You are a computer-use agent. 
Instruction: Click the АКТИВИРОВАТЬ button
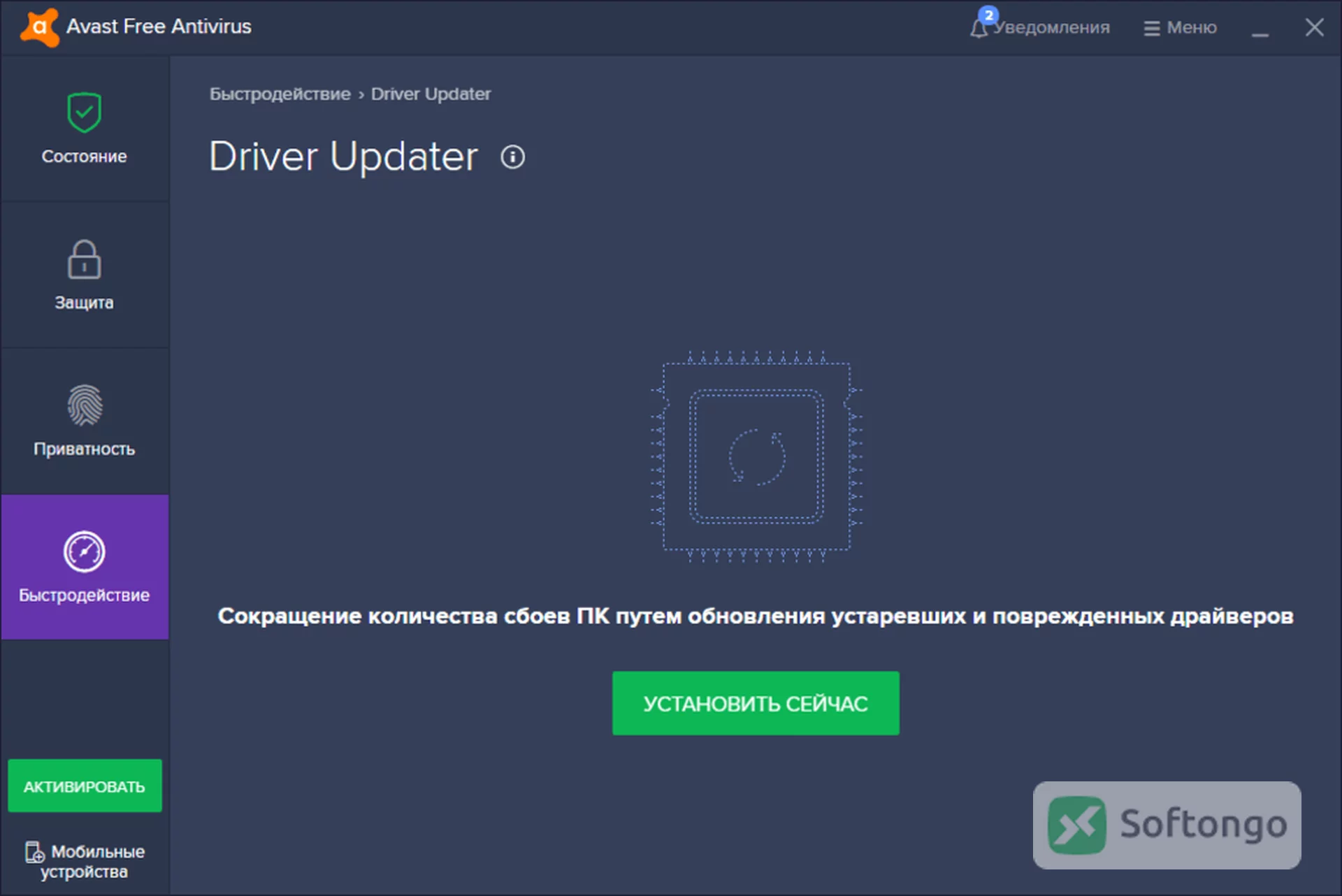85,786
